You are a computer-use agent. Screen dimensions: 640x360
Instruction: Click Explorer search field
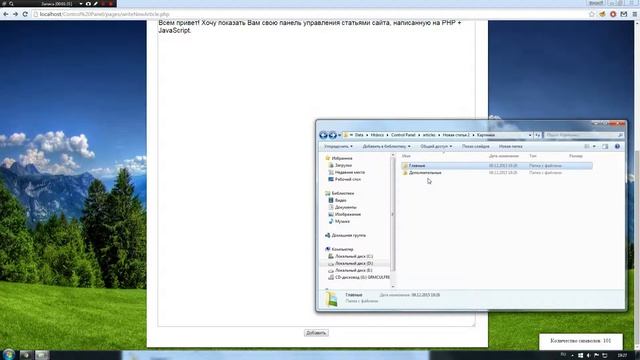[584, 135]
